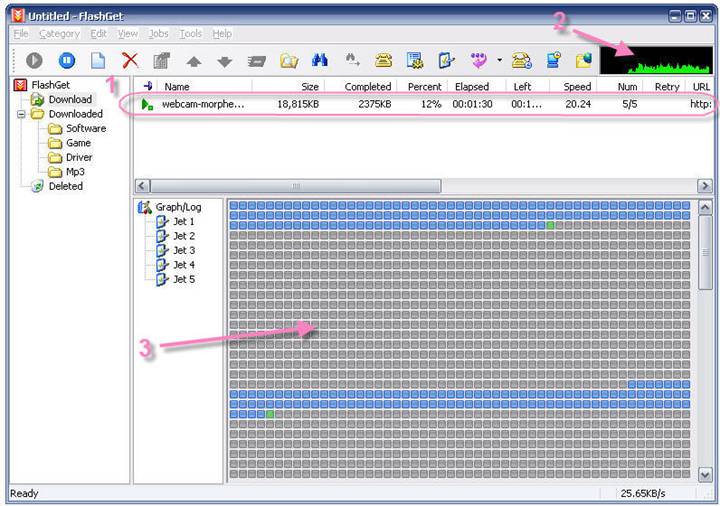Viewport: 720px width, 506px height.
Task: Click the download speed graph display
Action: (x=656, y=60)
